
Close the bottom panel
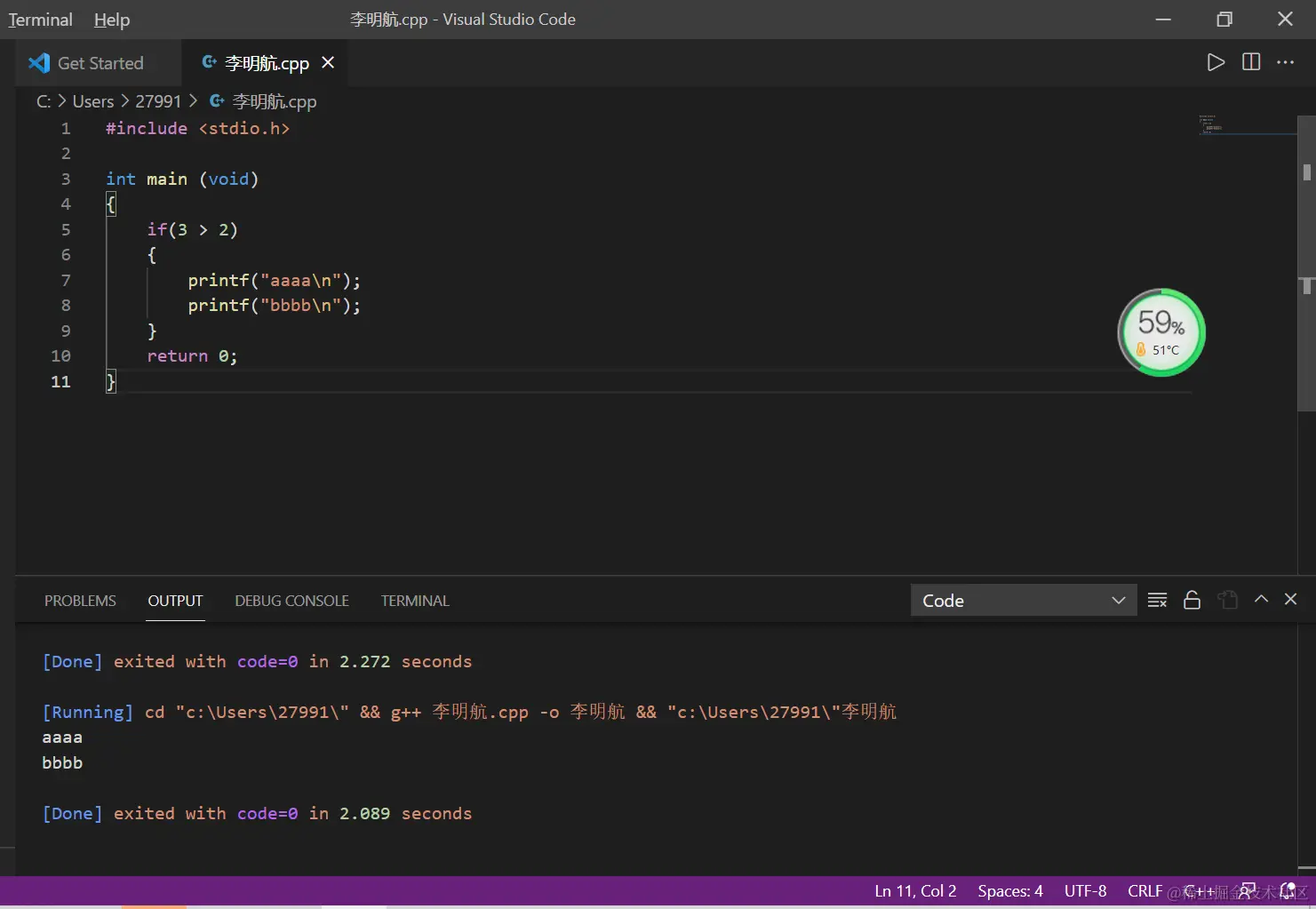tap(1290, 600)
